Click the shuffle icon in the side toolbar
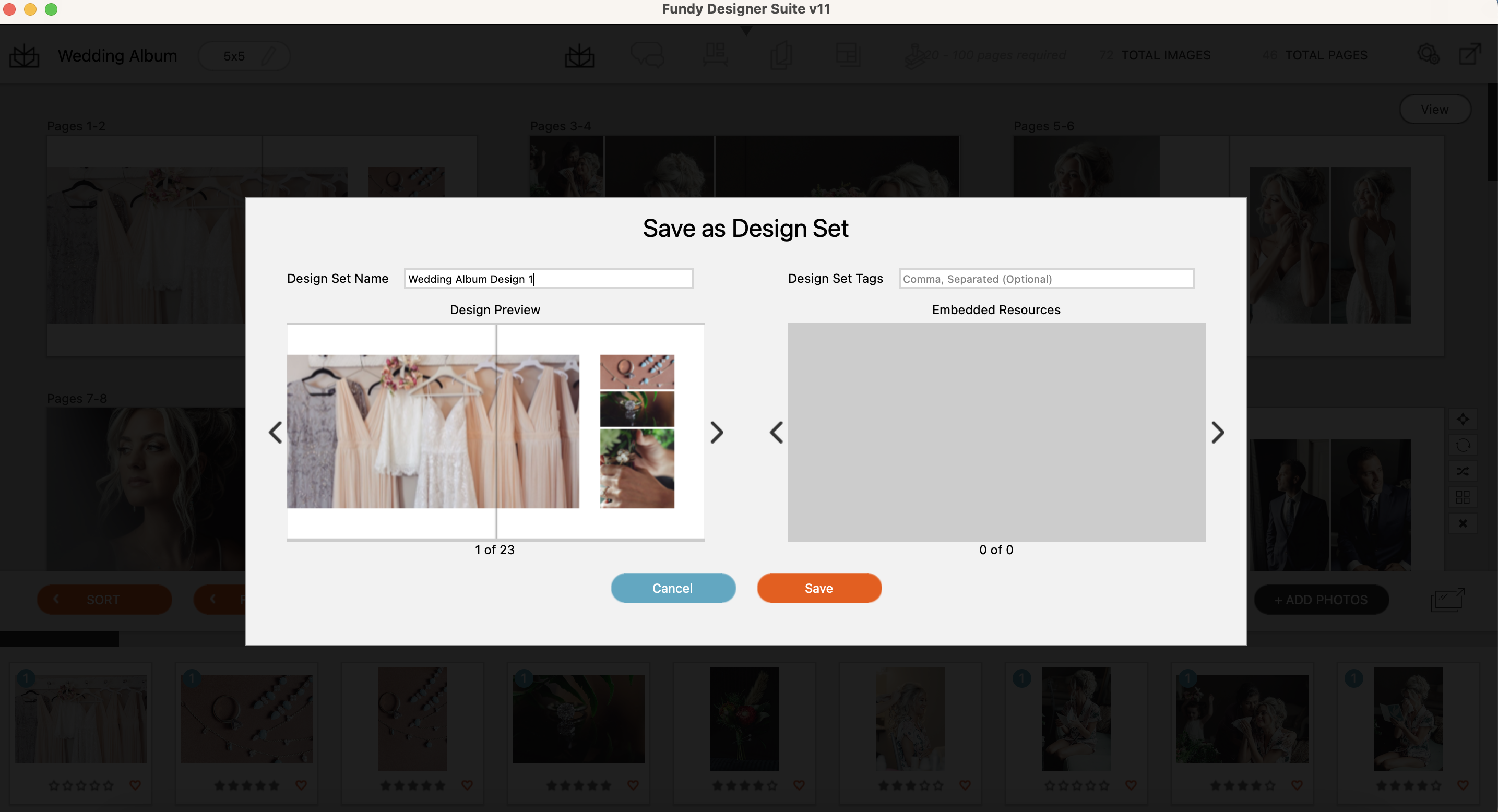Screen dimensions: 1498x812 (x=1463, y=471)
